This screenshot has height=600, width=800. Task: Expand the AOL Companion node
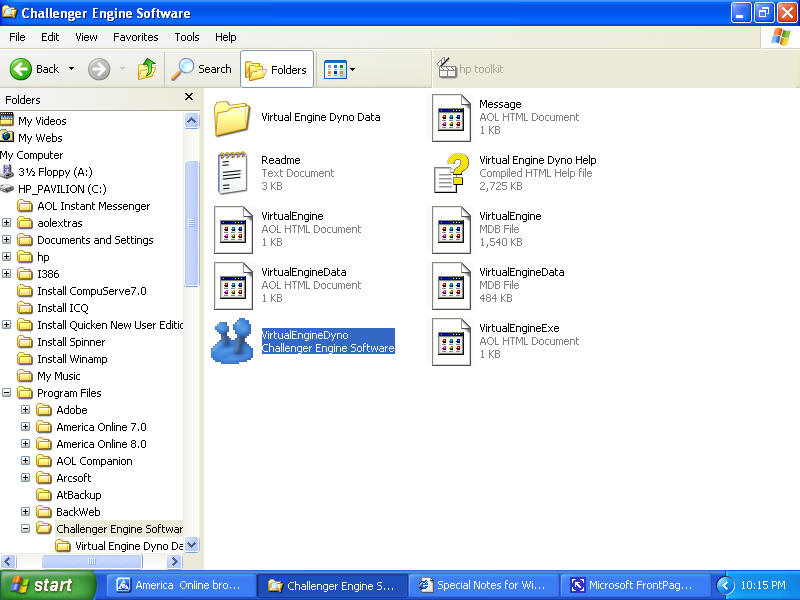pos(26,461)
